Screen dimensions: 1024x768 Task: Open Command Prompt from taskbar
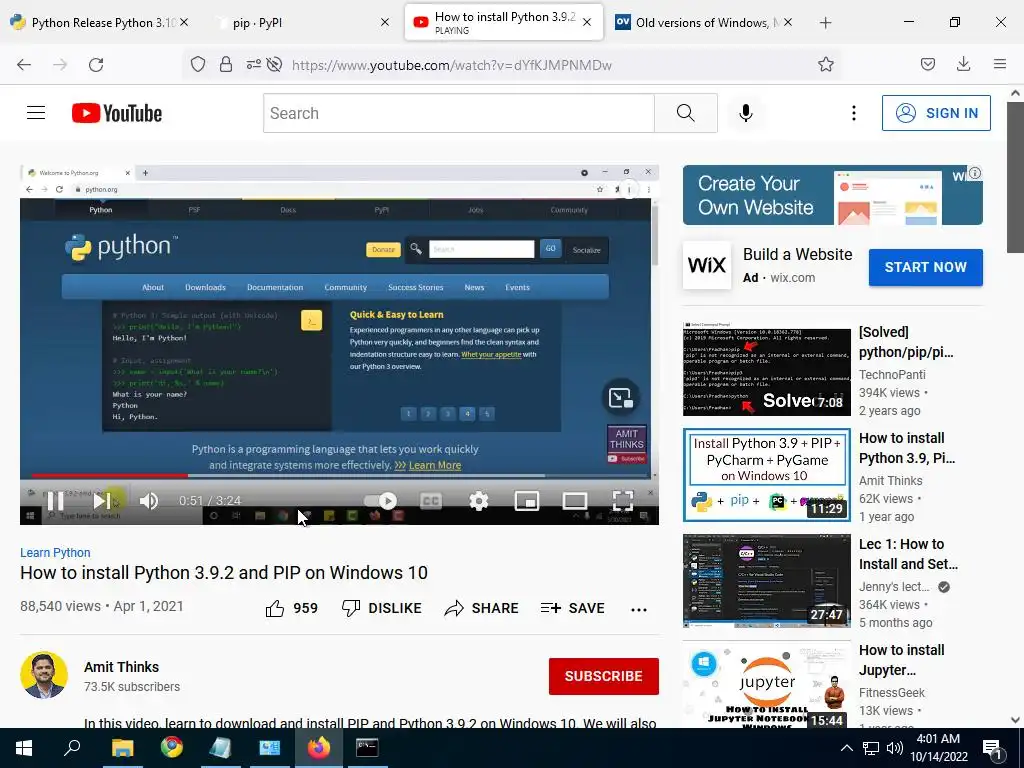367,748
